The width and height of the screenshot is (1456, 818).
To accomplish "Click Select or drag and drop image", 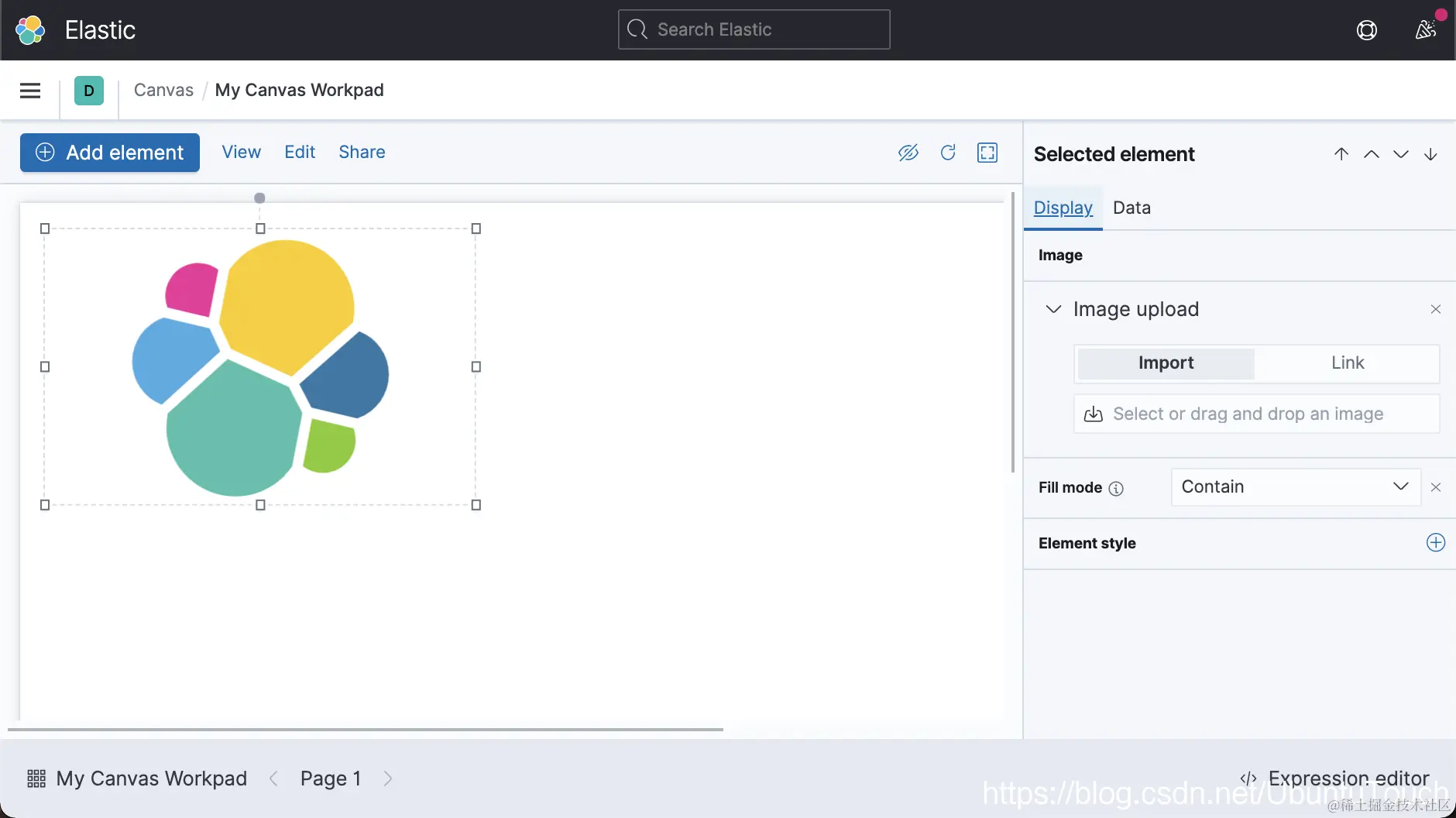I will pos(1256,414).
